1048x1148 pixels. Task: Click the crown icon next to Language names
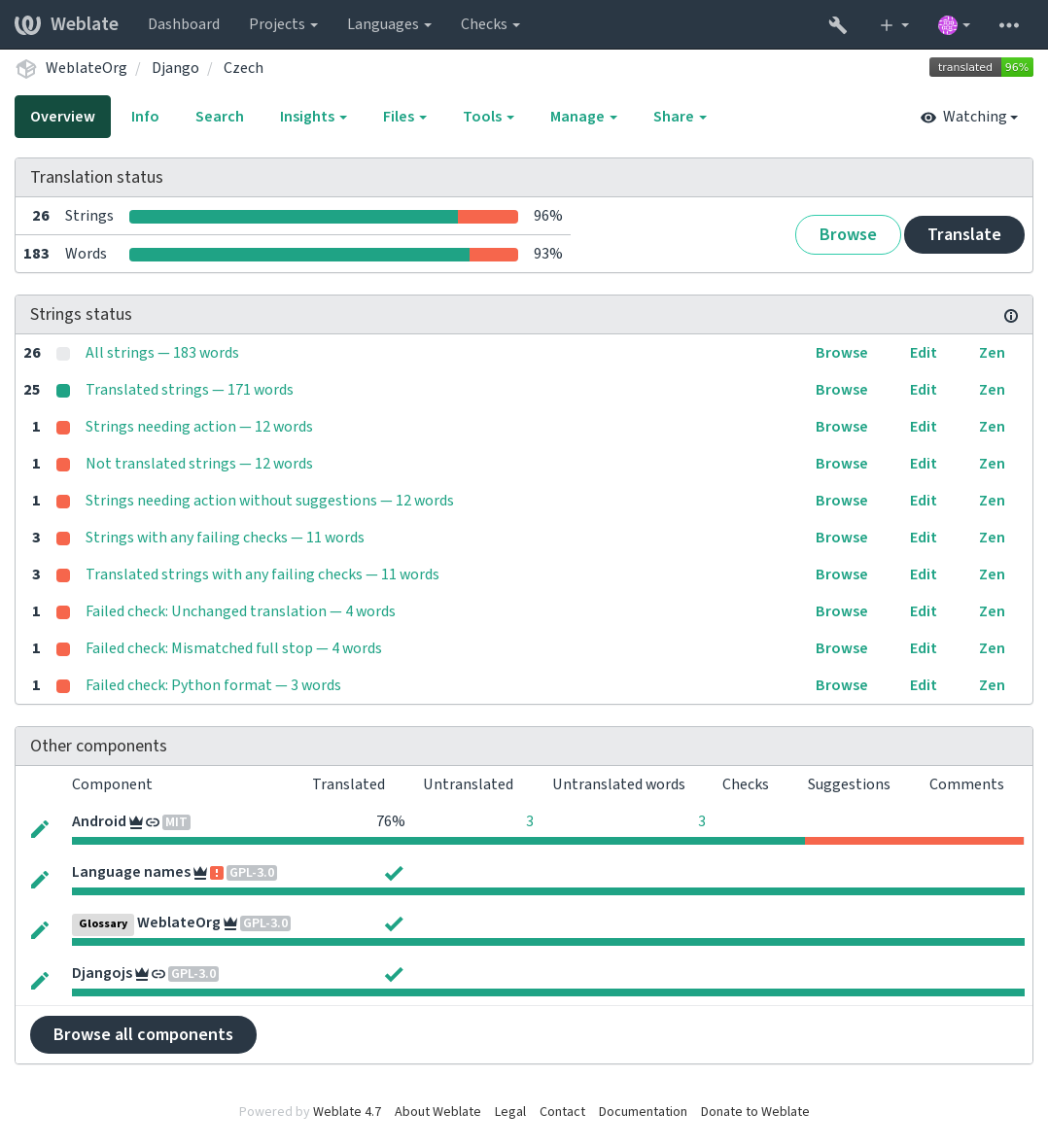(200, 873)
